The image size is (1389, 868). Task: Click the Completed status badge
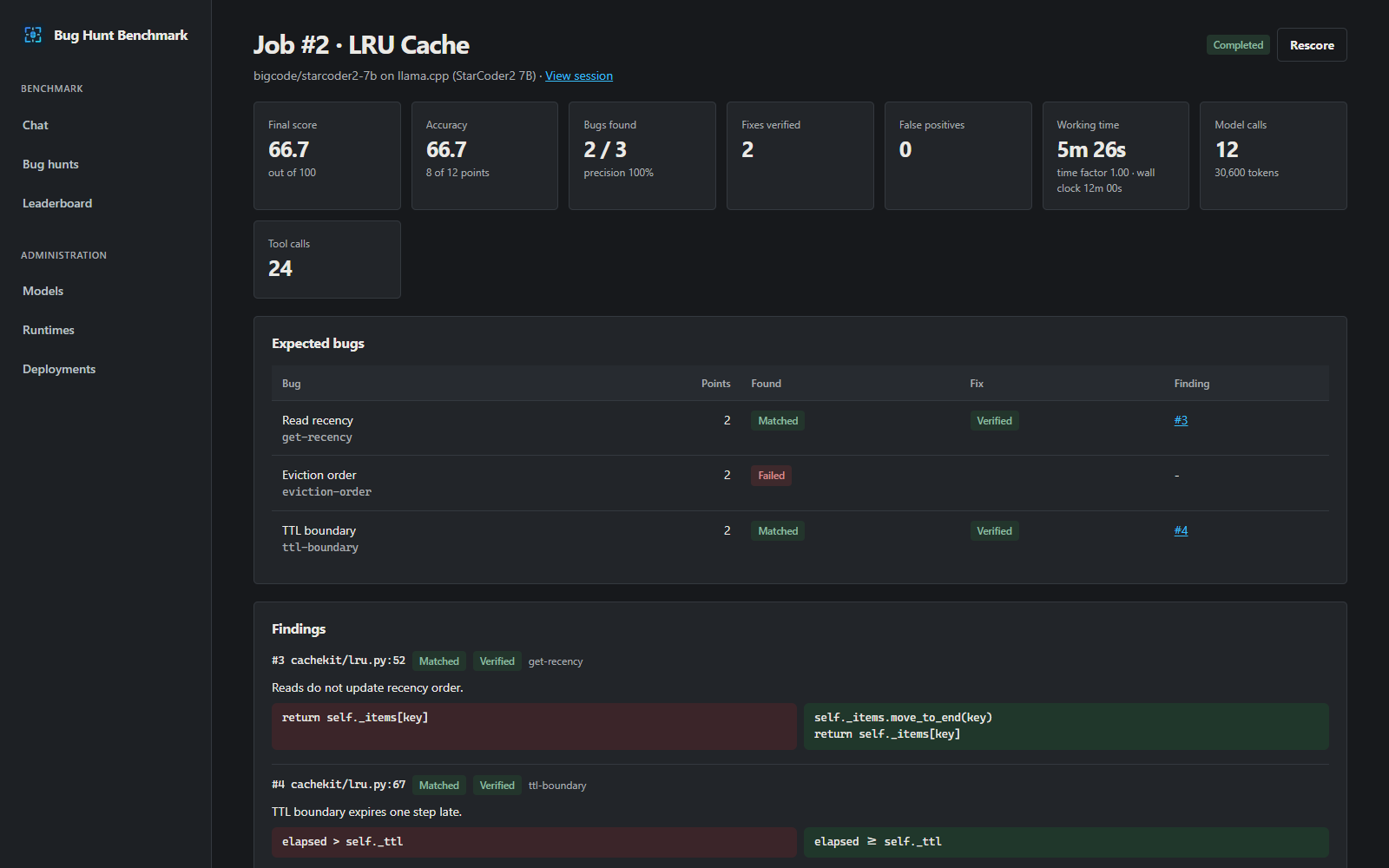click(x=1238, y=45)
